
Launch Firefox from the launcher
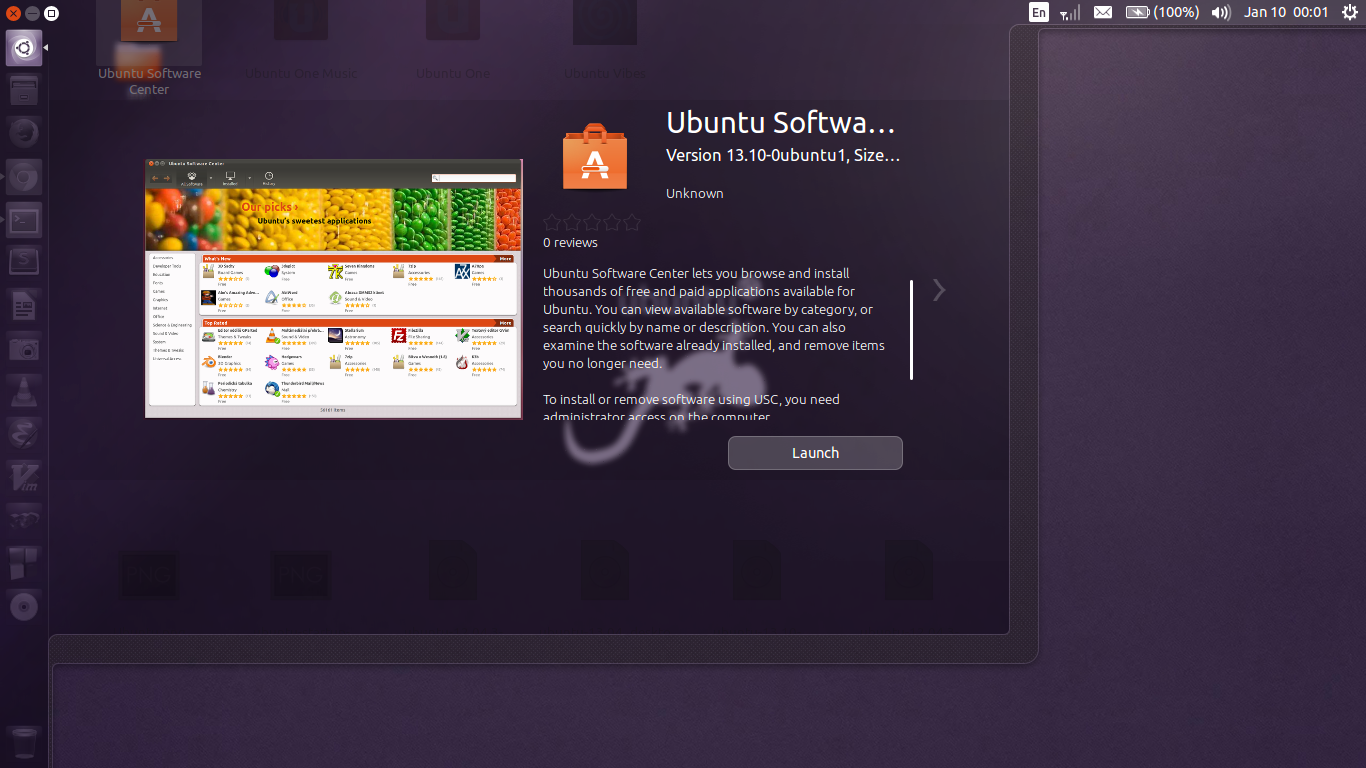24,134
